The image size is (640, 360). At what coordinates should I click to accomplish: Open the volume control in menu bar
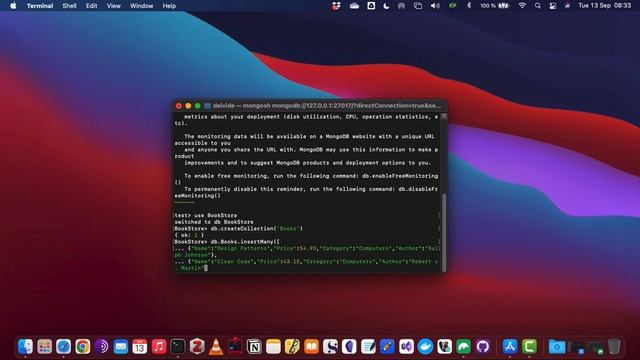pyautogui.click(x=435, y=6)
